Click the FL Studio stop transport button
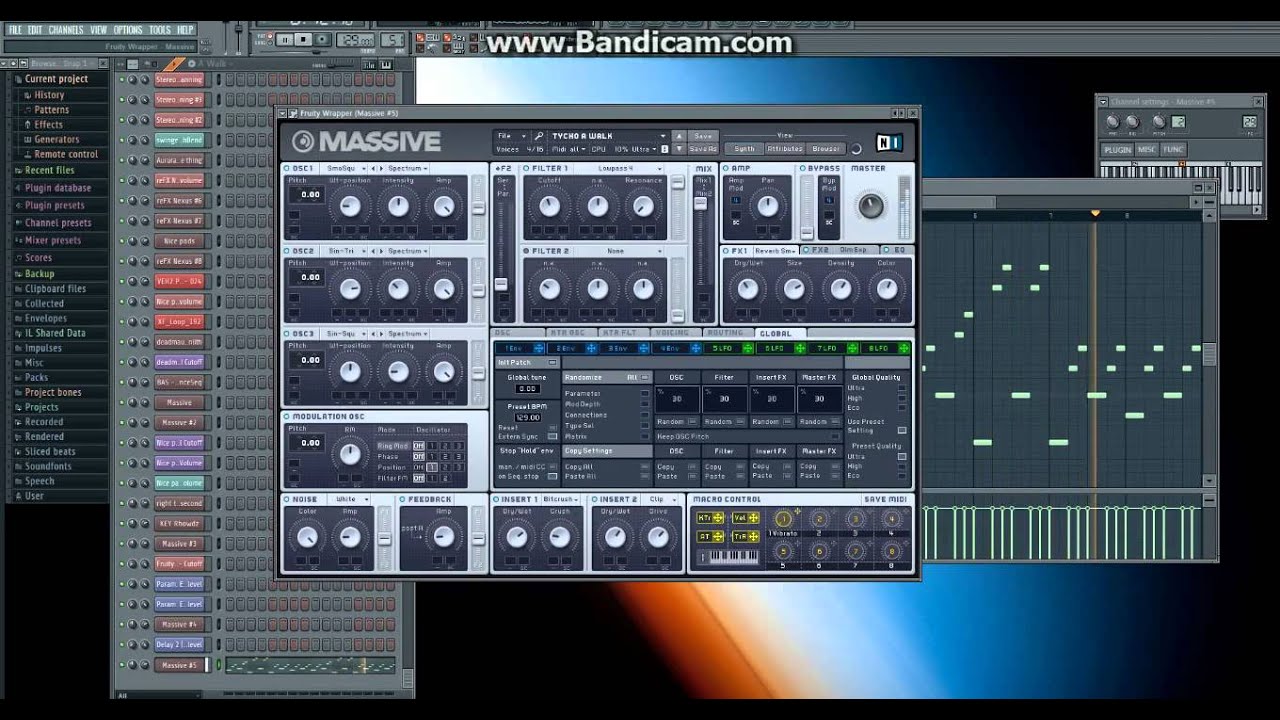Image resolution: width=1280 pixels, height=720 pixels. [x=304, y=39]
